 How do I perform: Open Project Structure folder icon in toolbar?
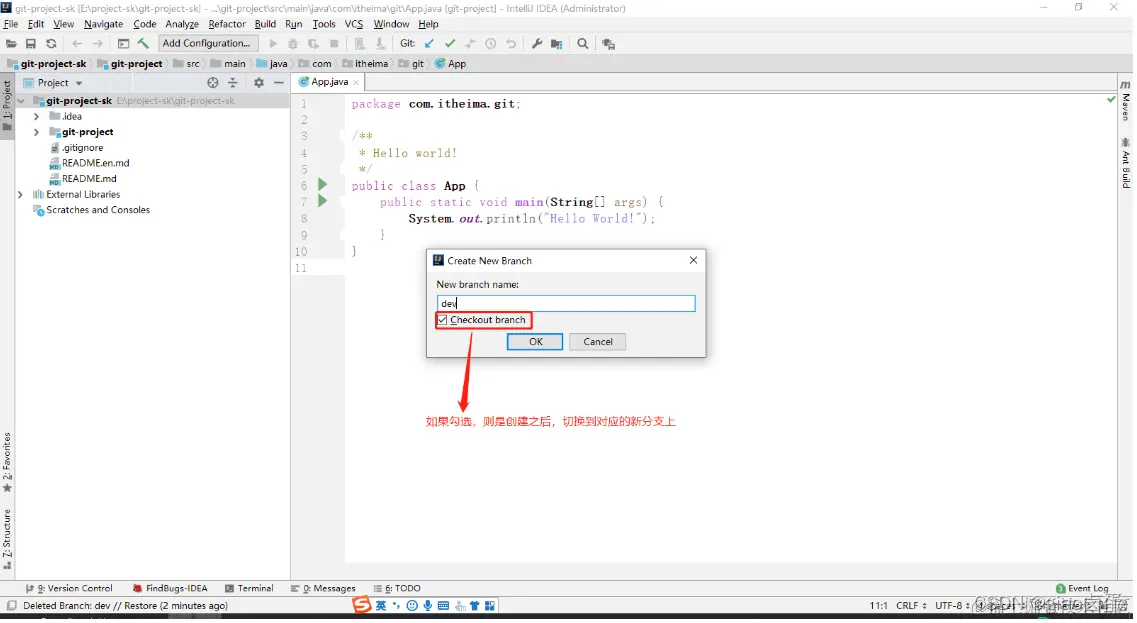pyautogui.click(x=557, y=44)
